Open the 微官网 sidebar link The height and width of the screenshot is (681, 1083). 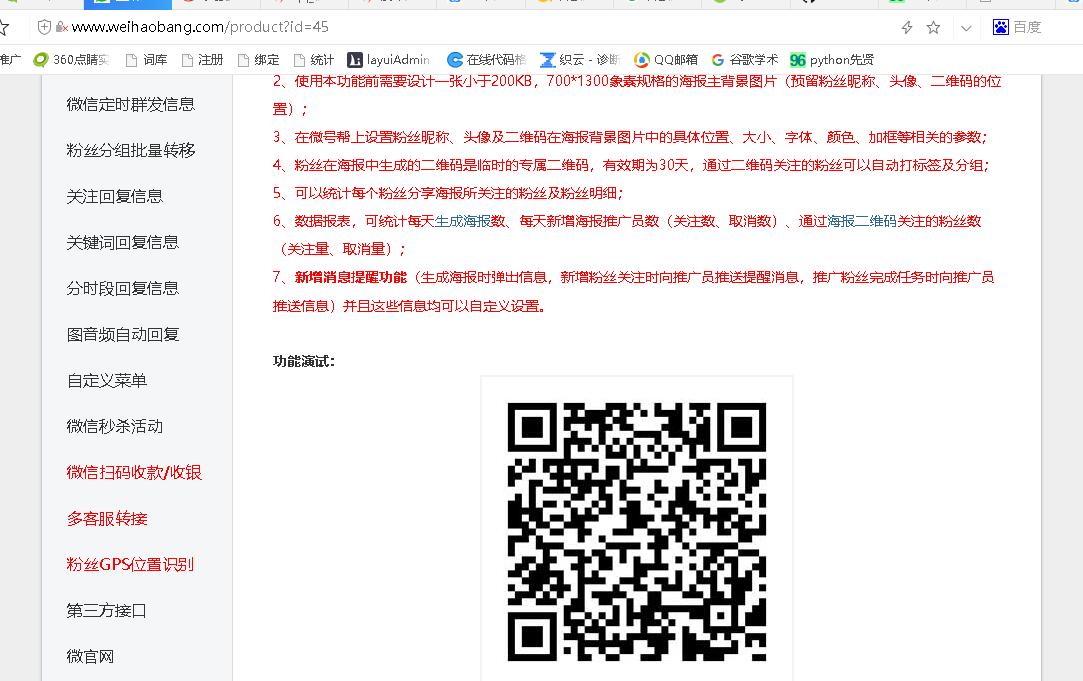88,655
